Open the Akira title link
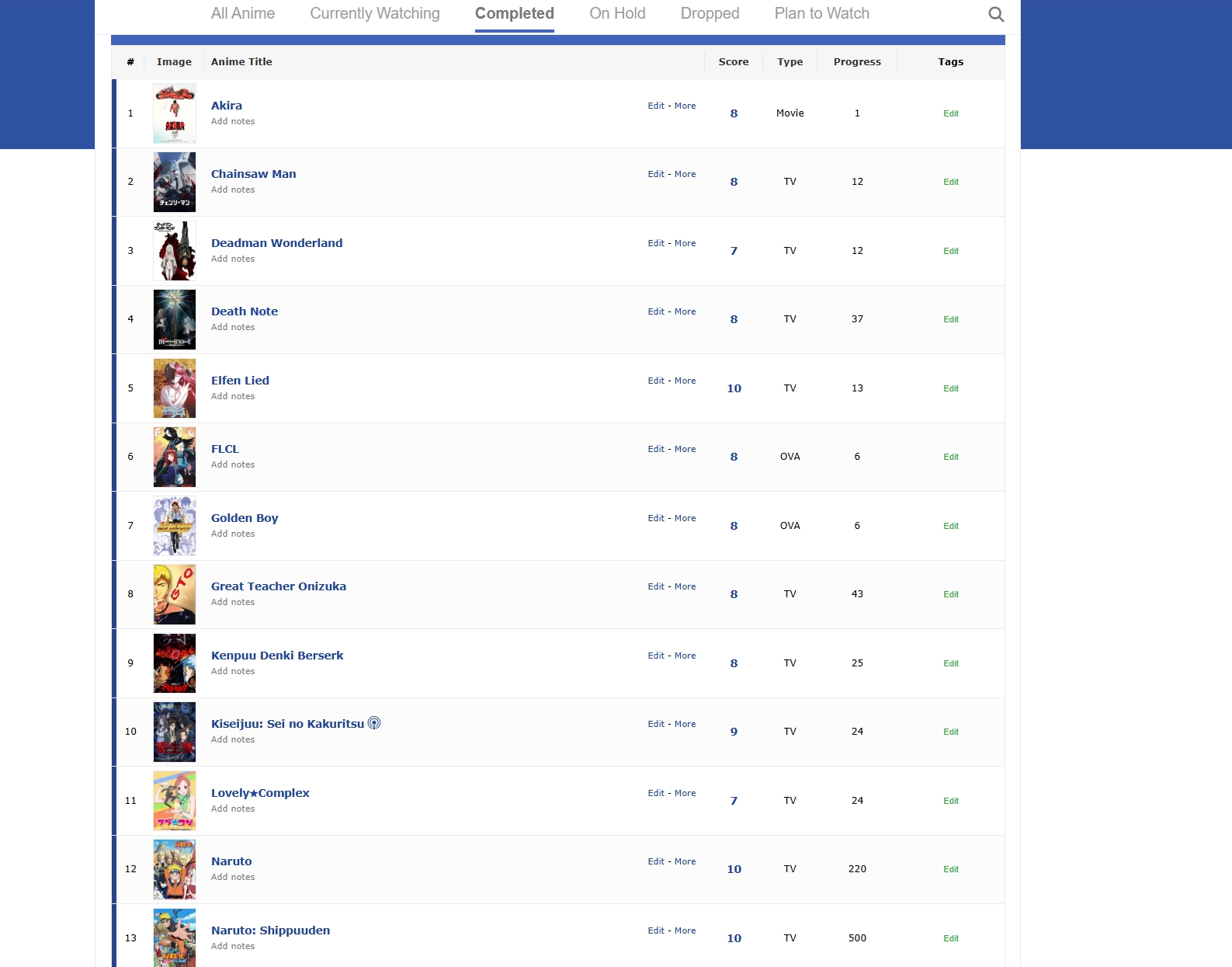The width and height of the screenshot is (1232, 967). coord(227,106)
